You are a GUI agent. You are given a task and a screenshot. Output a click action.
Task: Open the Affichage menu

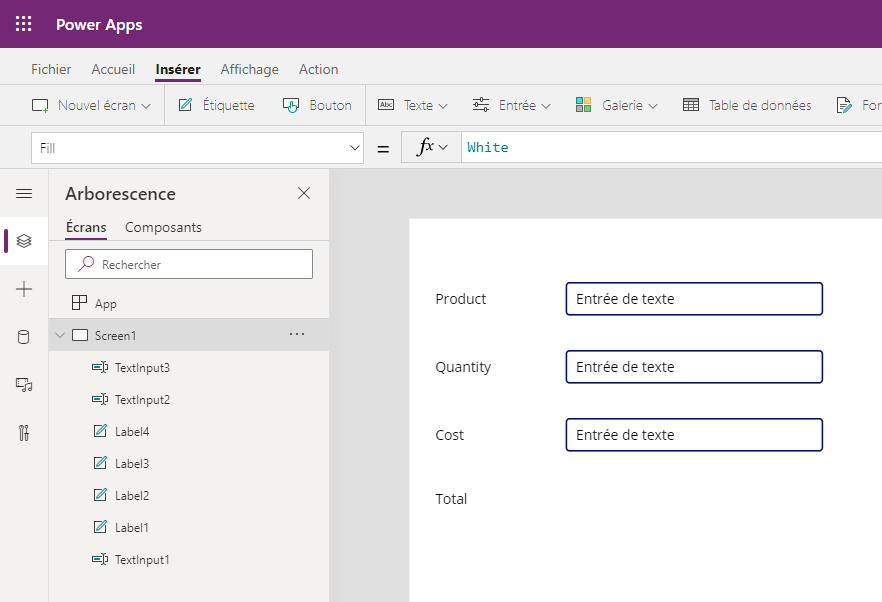point(249,69)
